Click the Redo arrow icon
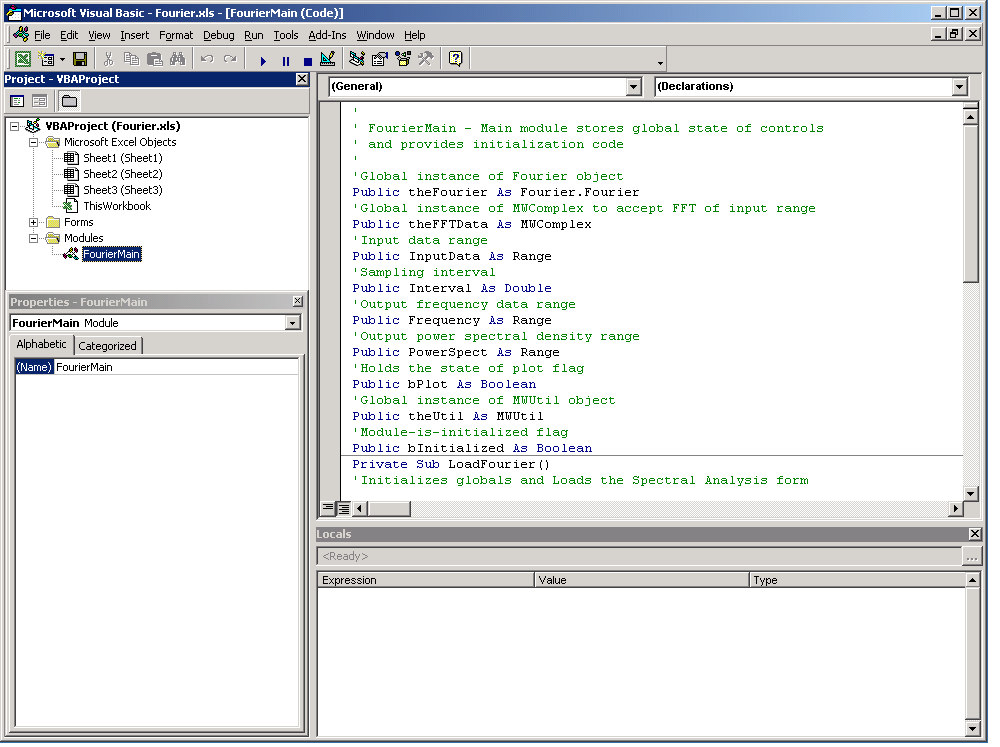The width and height of the screenshot is (1000, 747). pyautogui.click(x=230, y=59)
